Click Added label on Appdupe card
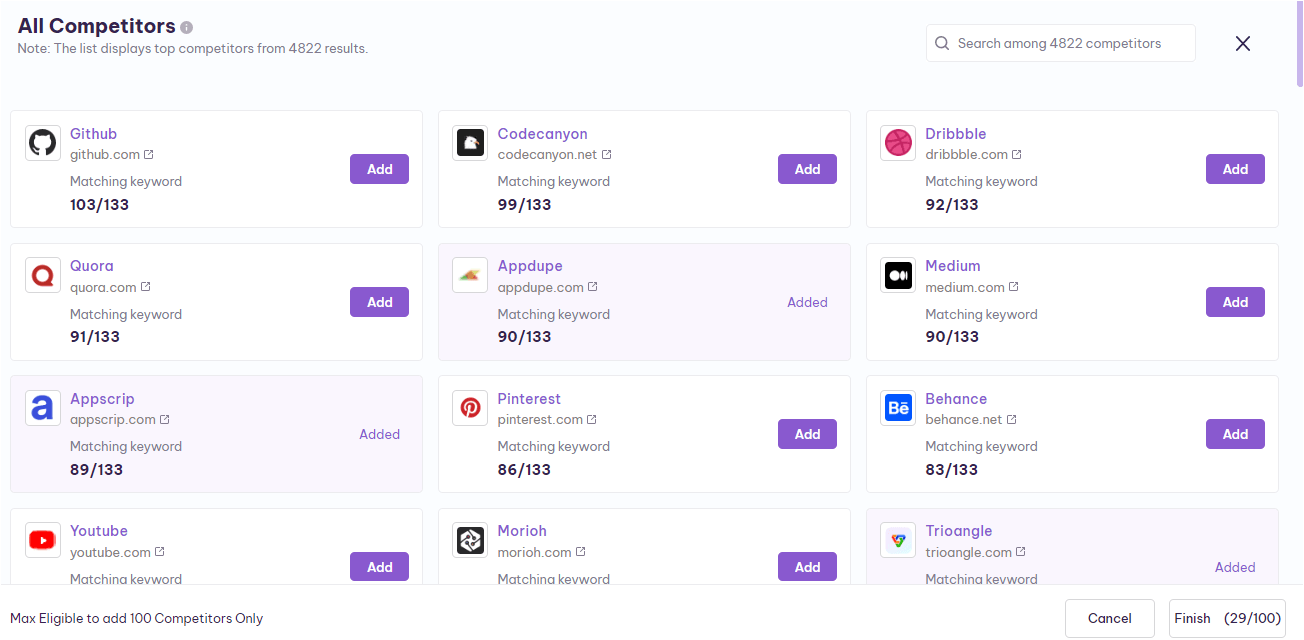 coord(807,302)
